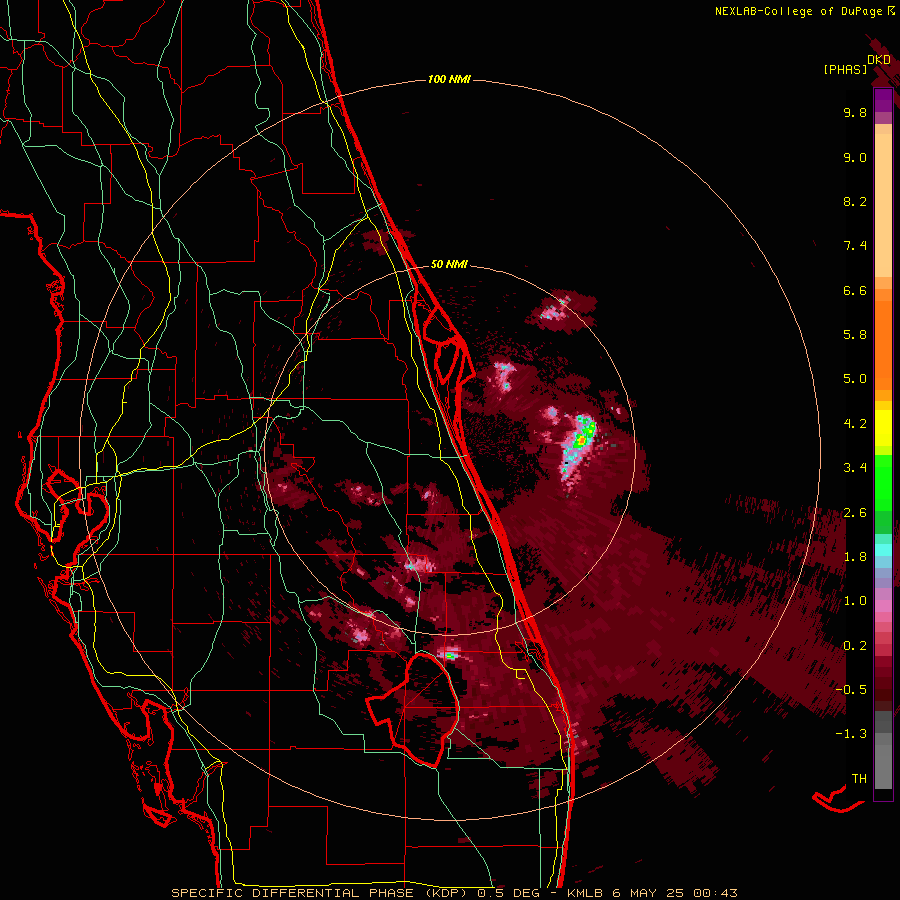Click the 50 NMI range ring label
900x900 pixels.
tap(449, 264)
